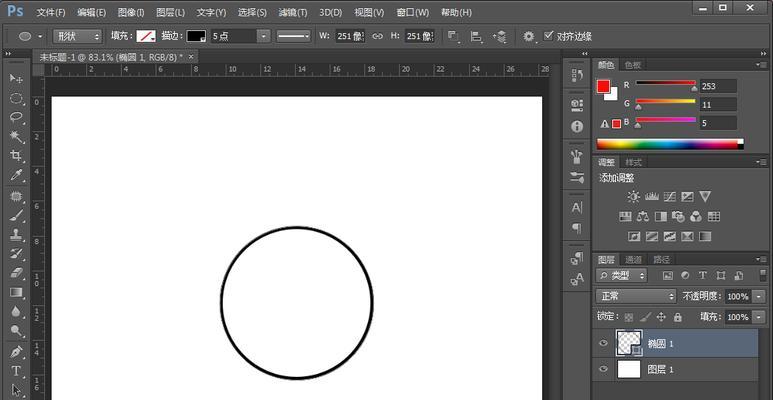This screenshot has width=773, height=400.
Task: Open the stroke line style dropdown
Action: [293, 36]
